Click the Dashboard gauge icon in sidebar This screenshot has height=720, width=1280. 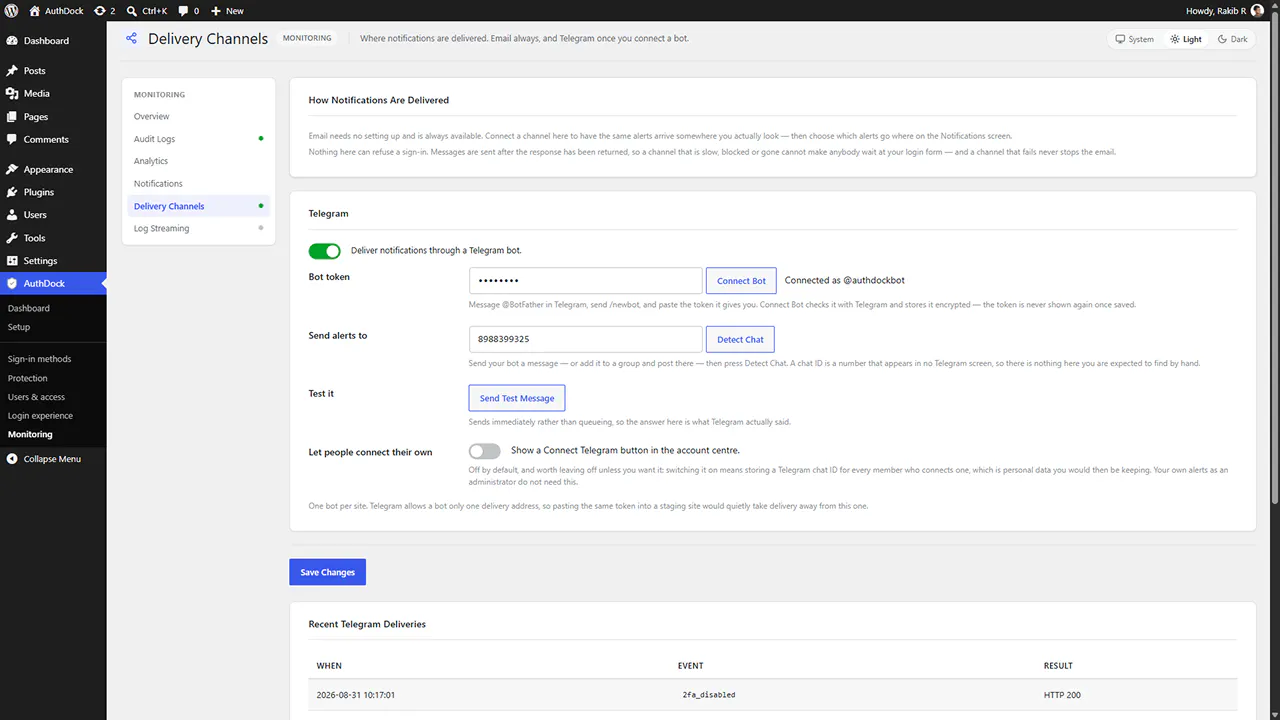pyautogui.click(x=12, y=41)
